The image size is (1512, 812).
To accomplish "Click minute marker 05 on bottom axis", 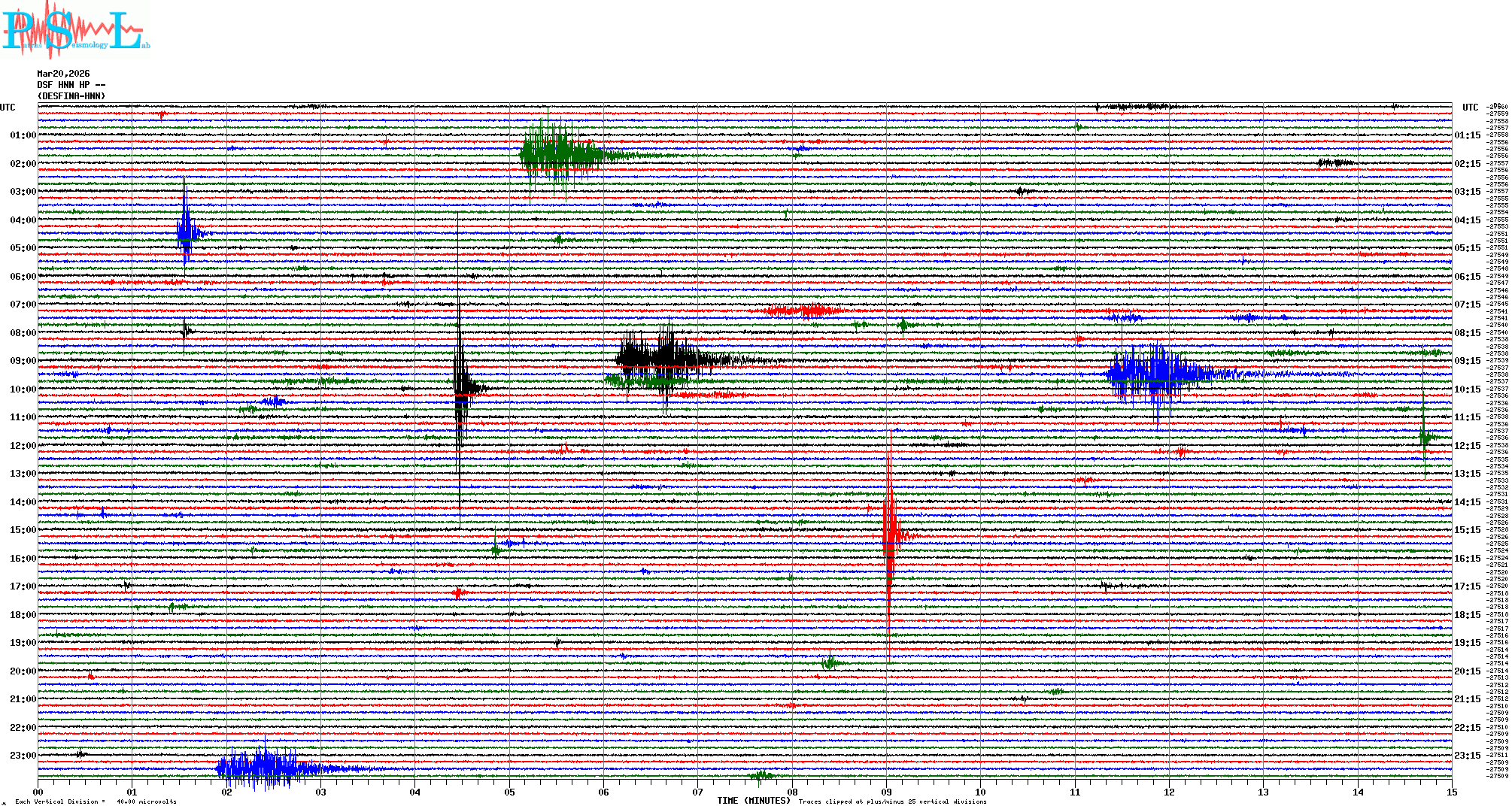I will [509, 792].
